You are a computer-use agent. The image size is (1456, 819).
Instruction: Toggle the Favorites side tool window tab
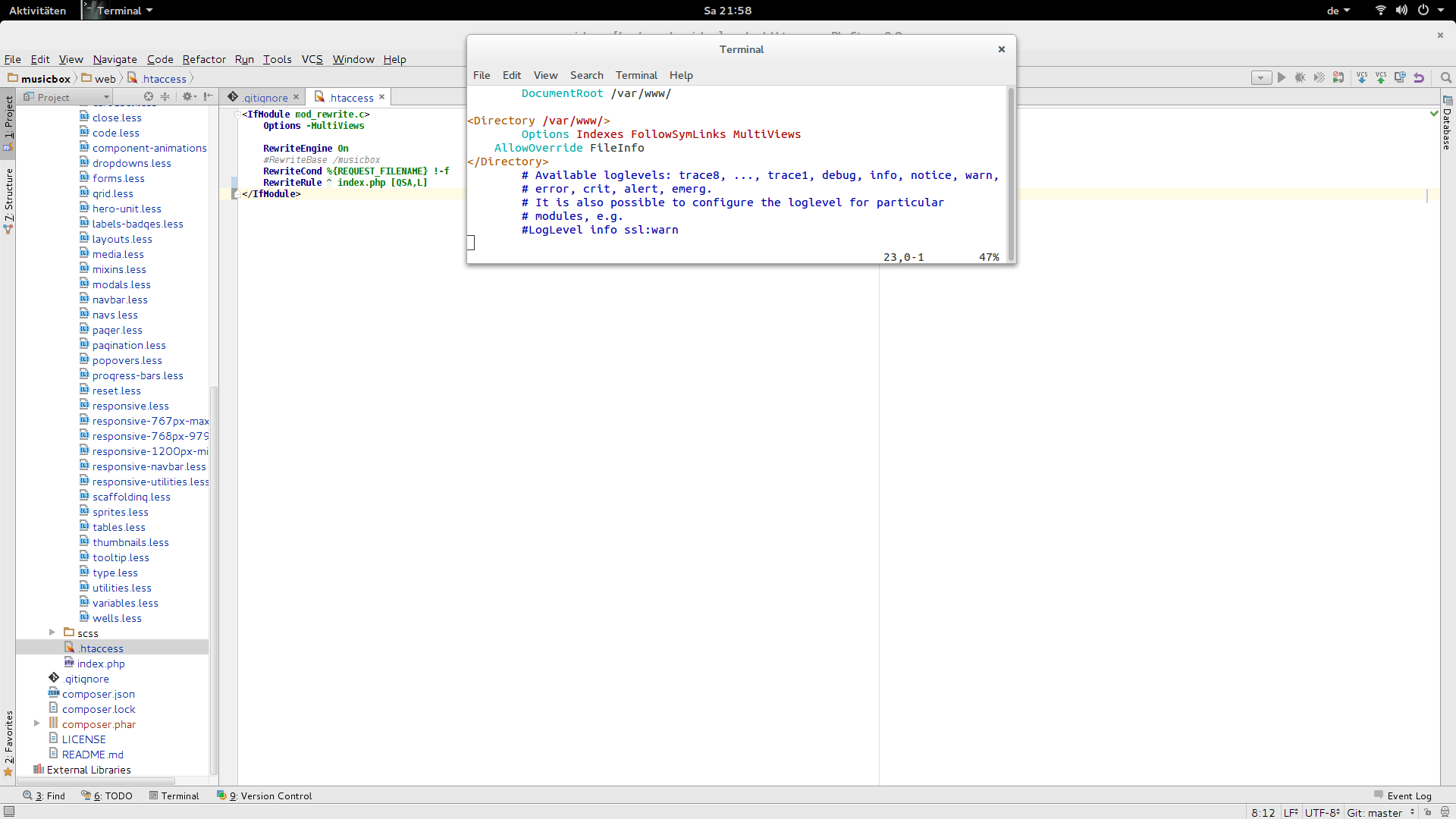[x=8, y=742]
